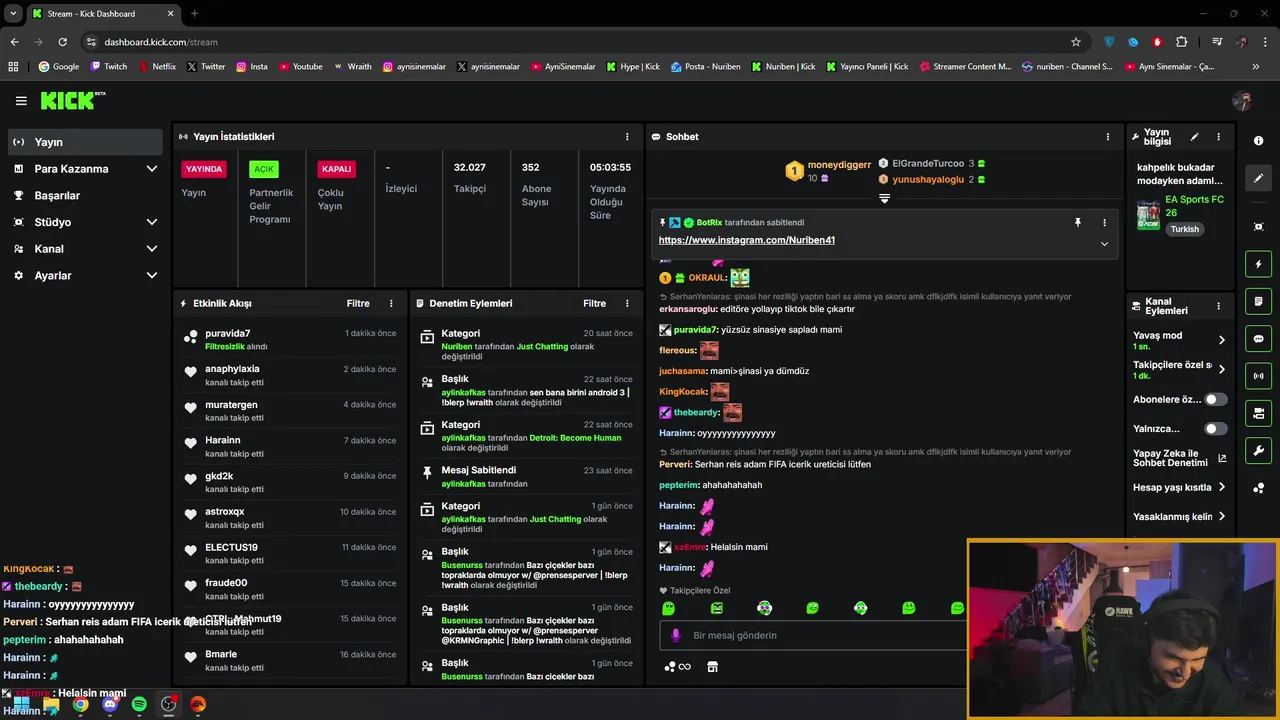Image resolution: width=1280 pixels, height=720 pixels.
Task: Open the Nuriben41 Instagram link
Action: pos(746,240)
